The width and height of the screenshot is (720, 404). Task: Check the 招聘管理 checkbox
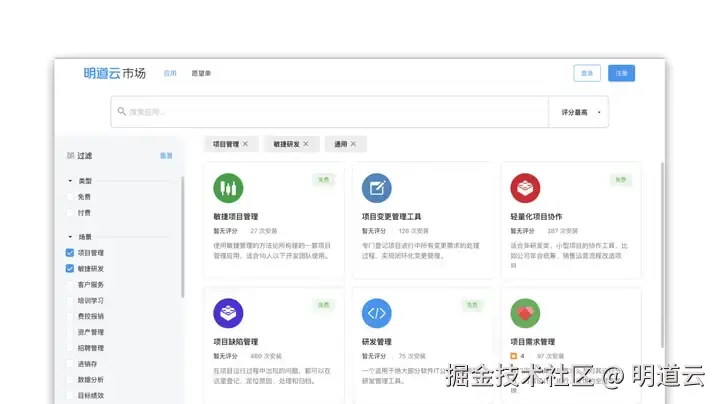(x=70, y=348)
